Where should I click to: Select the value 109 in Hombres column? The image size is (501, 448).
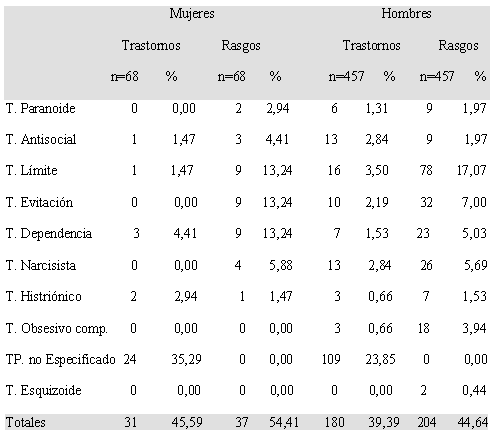(331, 359)
